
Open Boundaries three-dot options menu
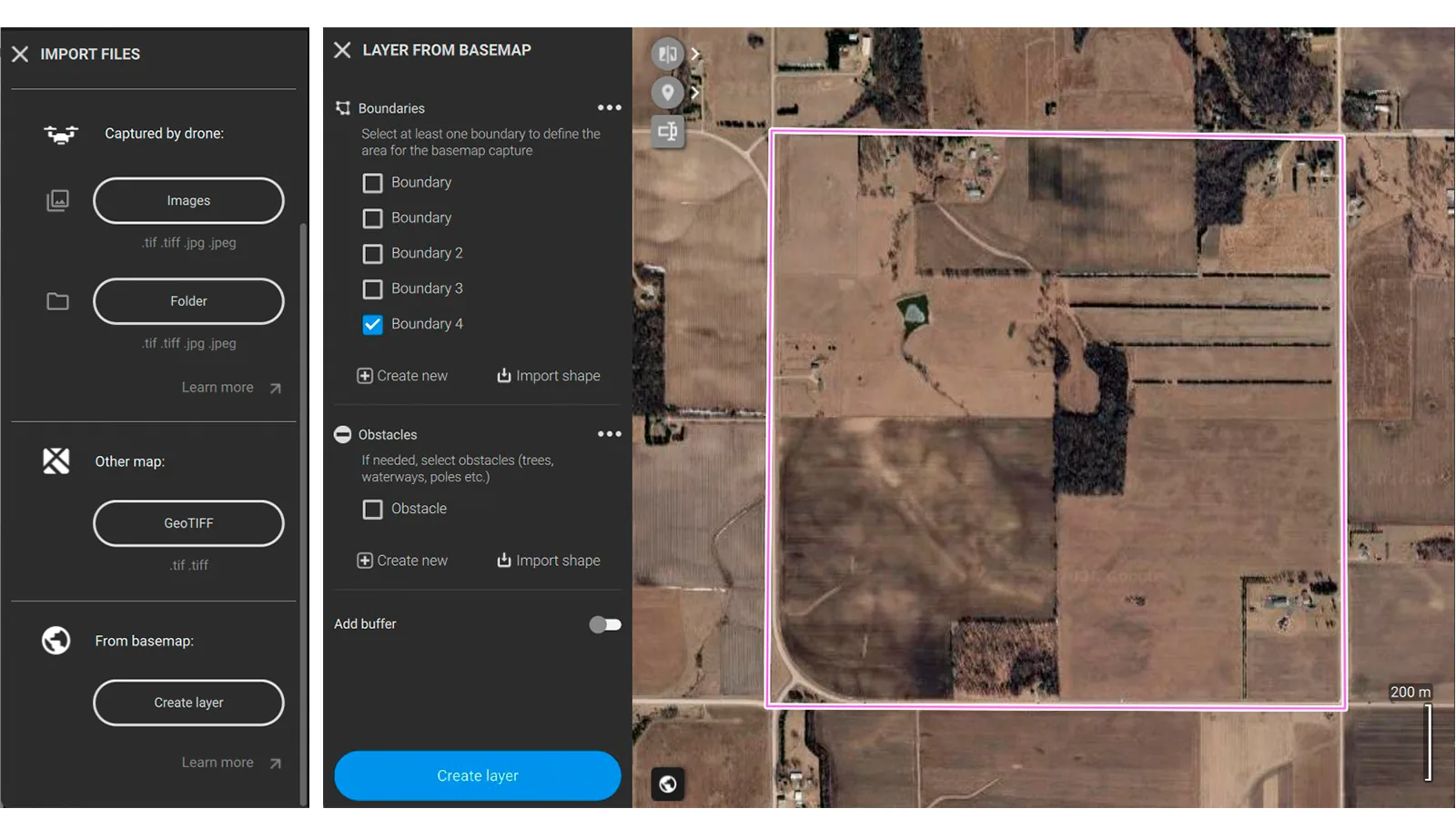pyautogui.click(x=610, y=107)
